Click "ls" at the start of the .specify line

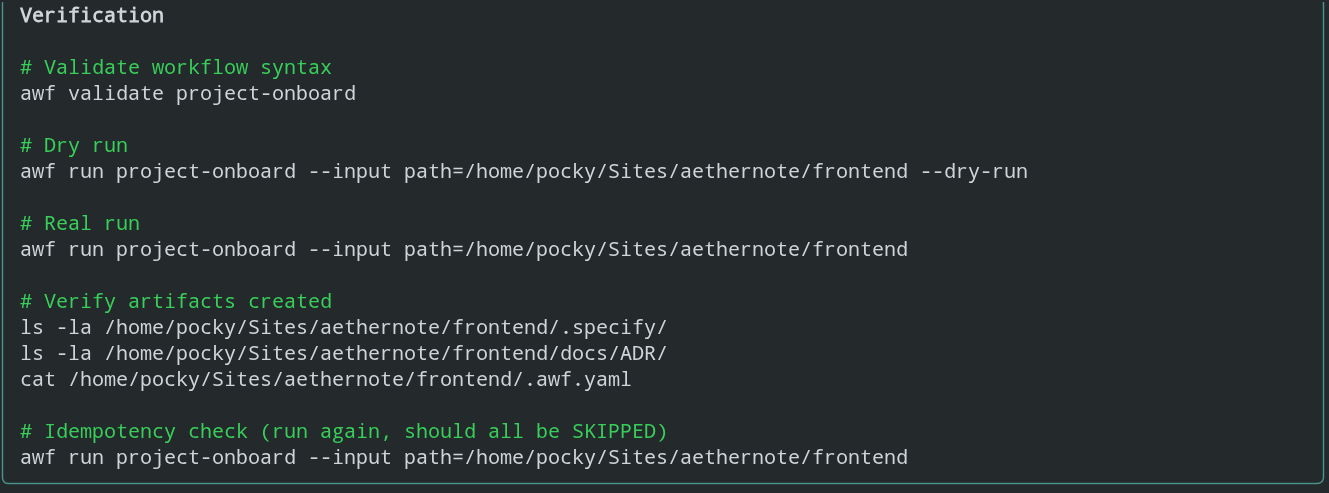tap(31, 327)
